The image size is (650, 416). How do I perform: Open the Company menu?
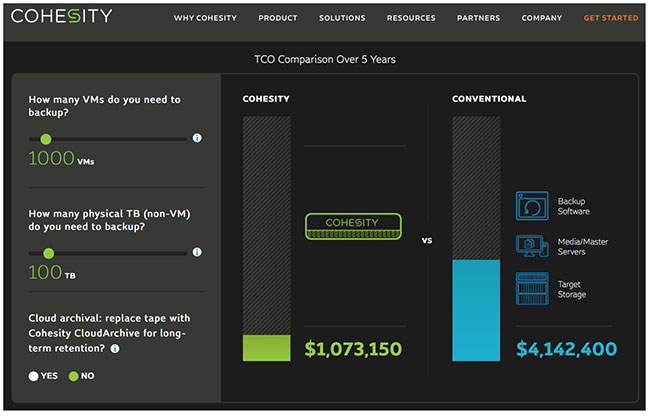tap(541, 18)
